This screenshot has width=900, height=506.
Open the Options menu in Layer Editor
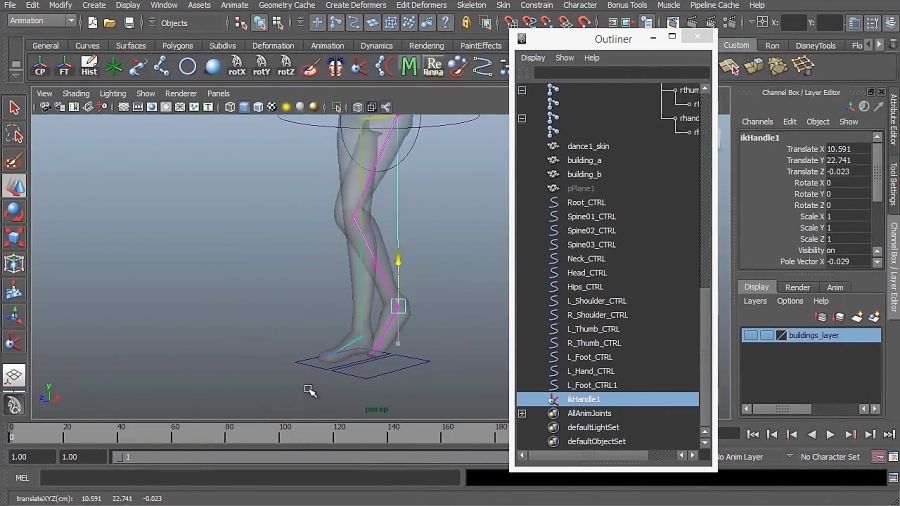coord(790,301)
